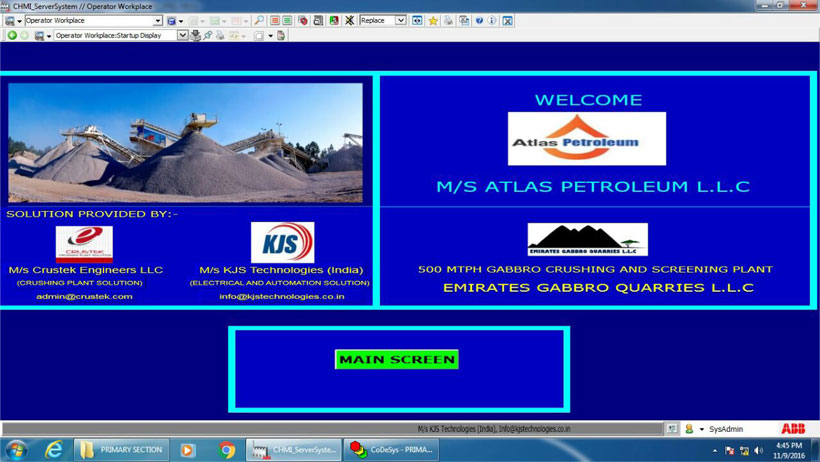Click the information 'i' icon
The width and height of the screenshot is (820, 462).
(492, 20)
